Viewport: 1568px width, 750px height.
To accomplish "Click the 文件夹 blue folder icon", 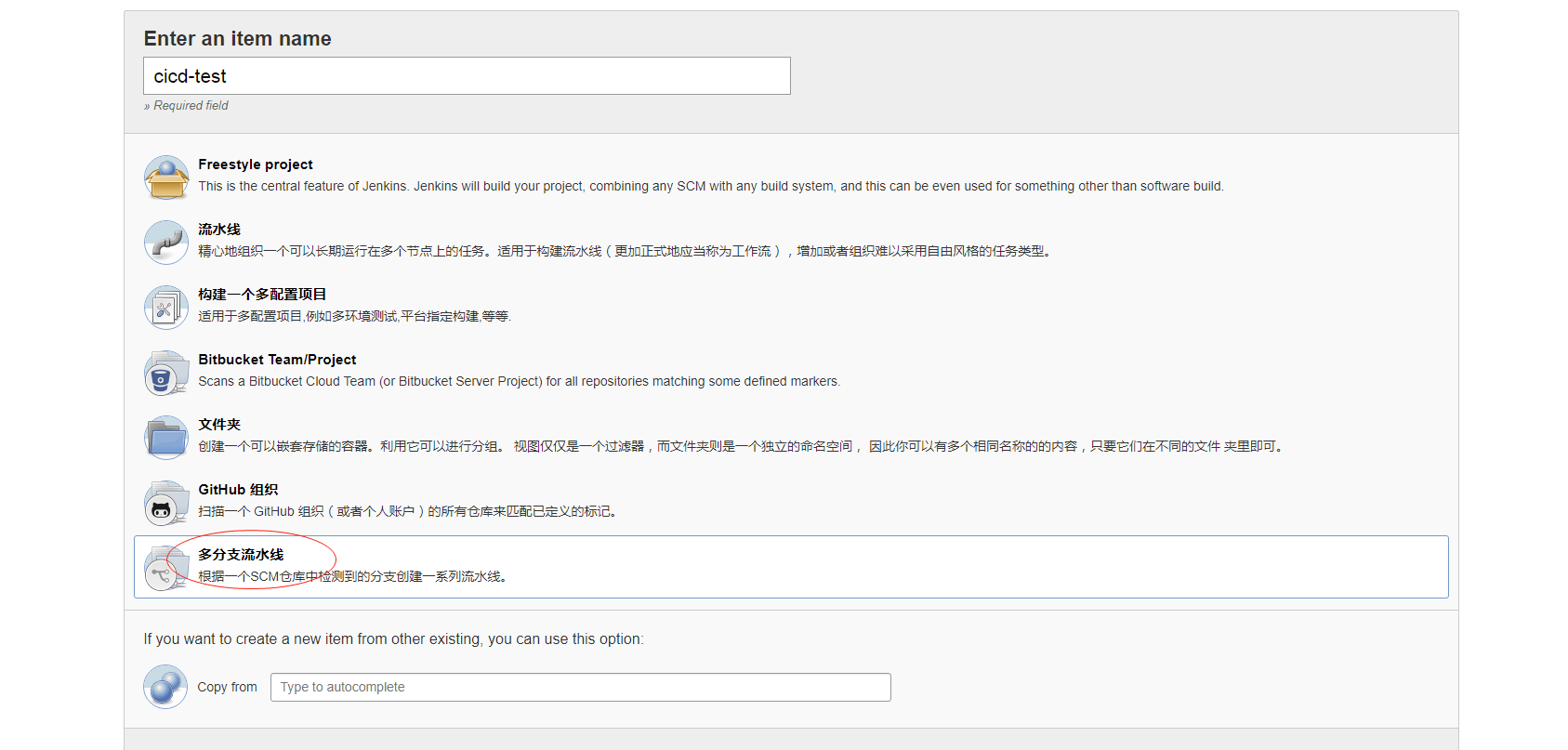I will click(166, 437).
